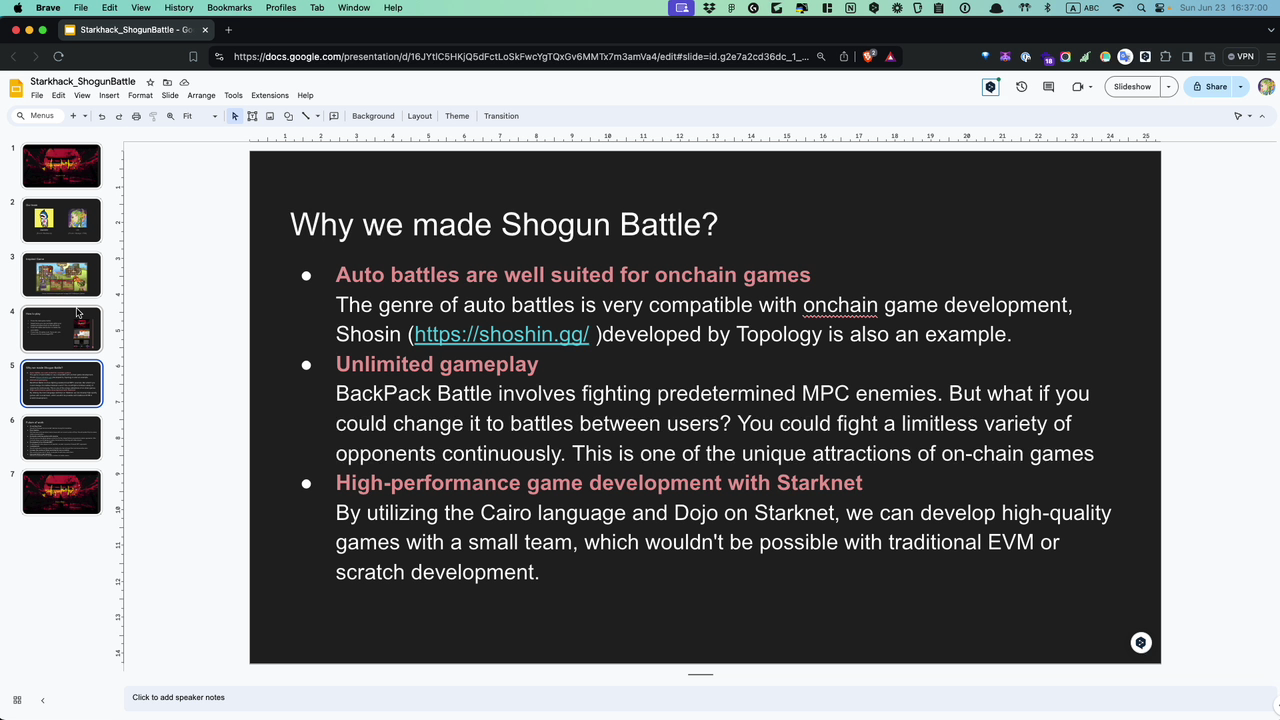Expand the line type dropdown arrow
Screen dimensions: 1280x720
point(318,116)
